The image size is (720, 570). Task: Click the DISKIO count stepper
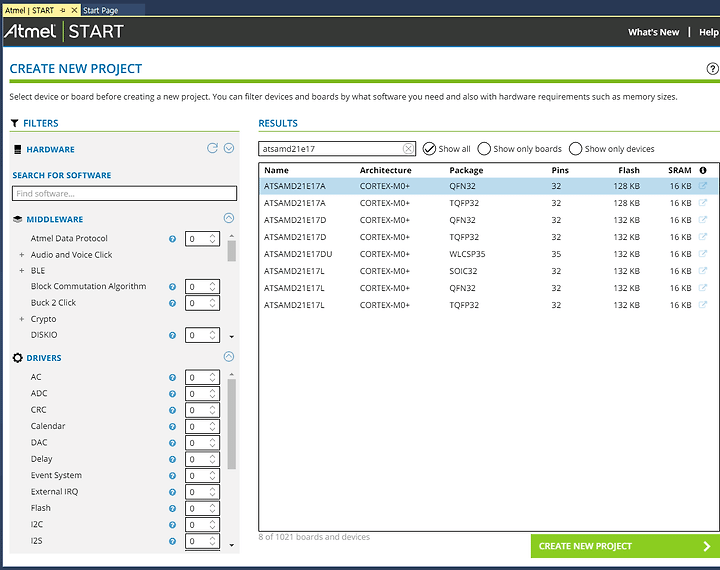202,335
